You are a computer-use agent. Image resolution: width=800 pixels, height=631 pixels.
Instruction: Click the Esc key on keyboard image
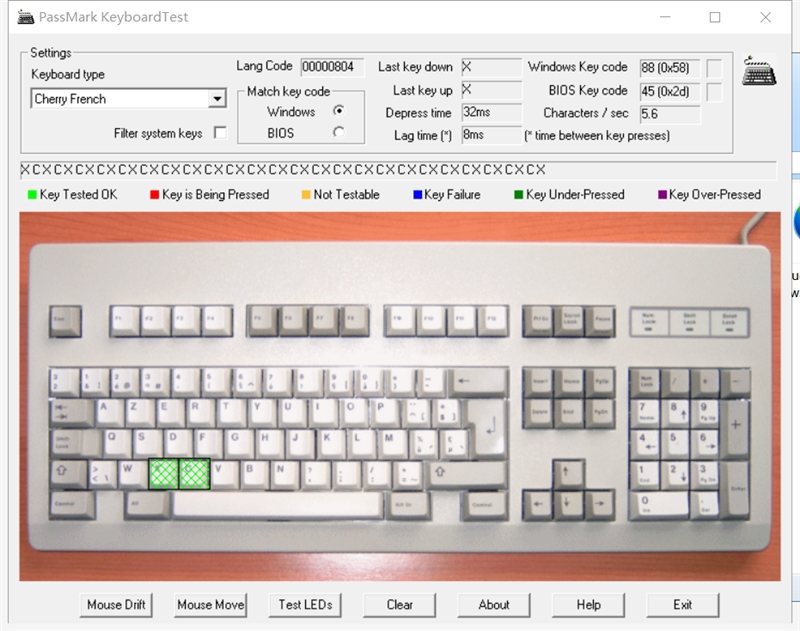click(65, 321)
